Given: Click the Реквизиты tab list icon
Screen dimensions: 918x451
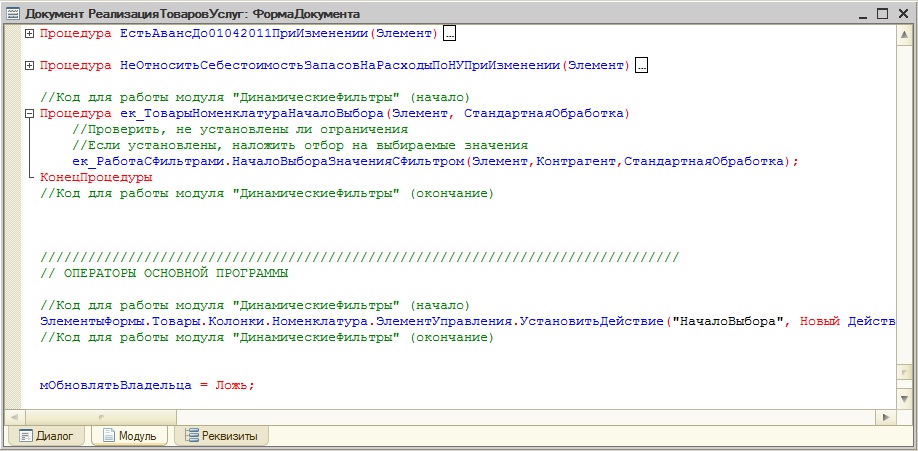Looking at the screenshot, I should 191,436.
